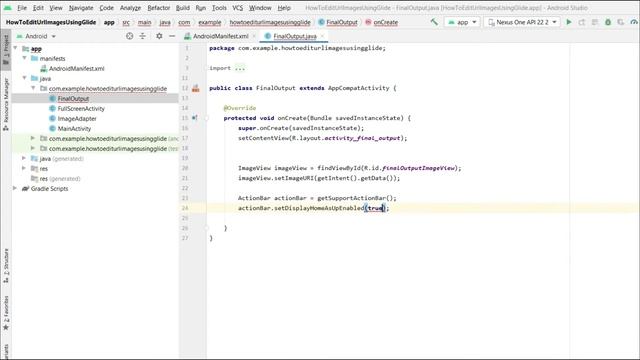Fold the onCreate method on line 15
The image size is (640, 360).
[207, 118]
